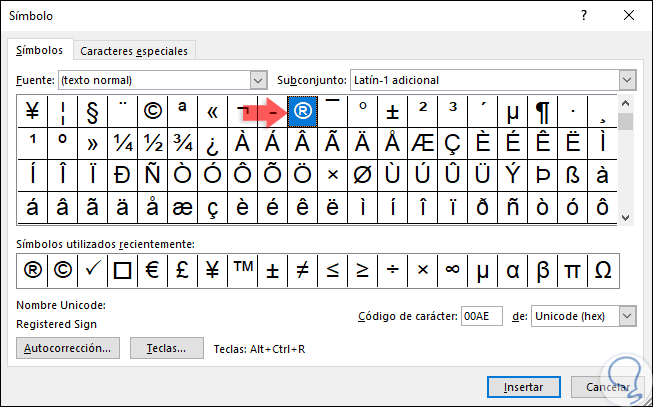653x407 pixels.
Task: Click the pilcrow ¶ paragraph symbol
Action: tap(542, 112)
